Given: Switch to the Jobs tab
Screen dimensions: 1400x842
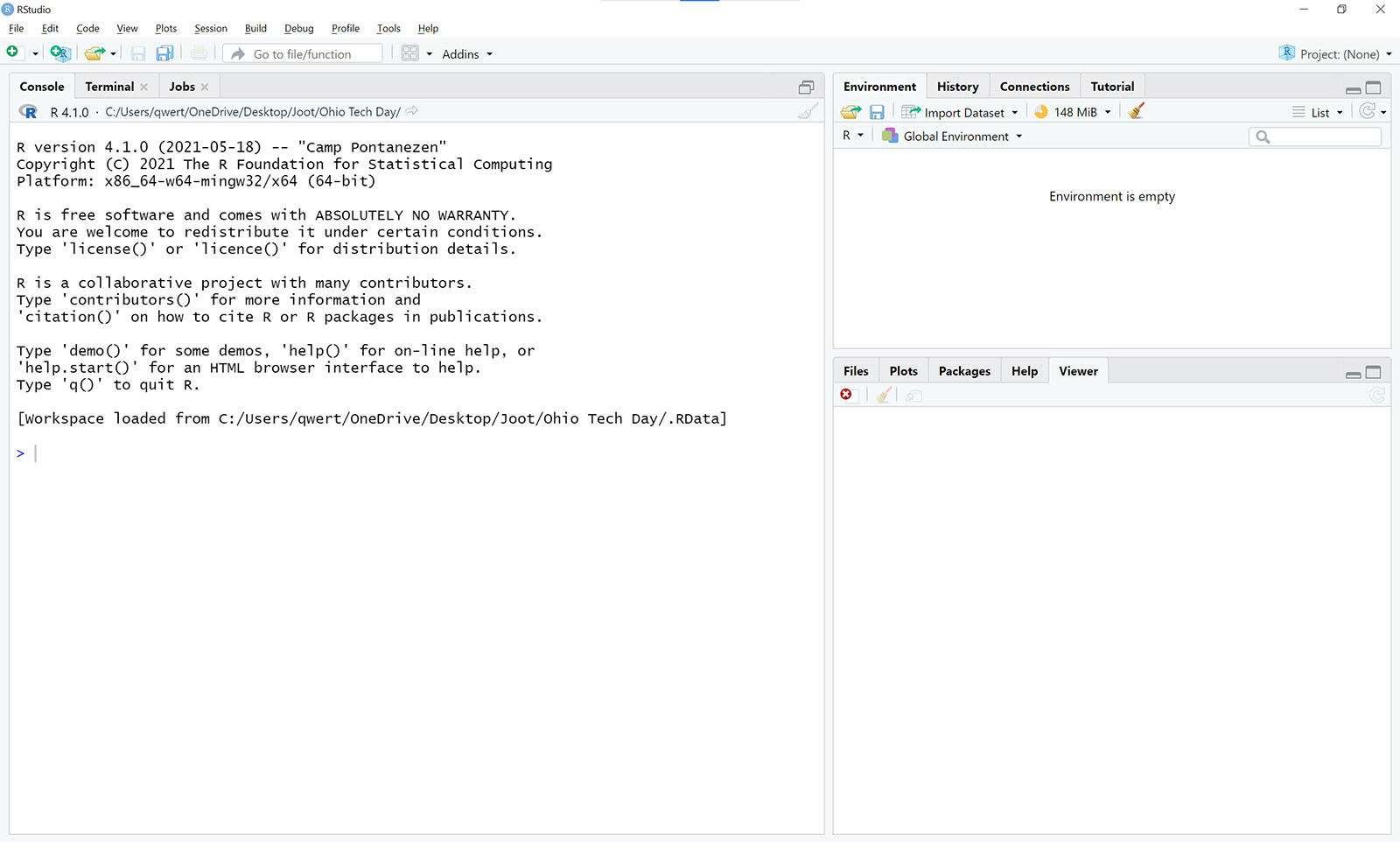Looking at the screenshot, I should [182, 86].
